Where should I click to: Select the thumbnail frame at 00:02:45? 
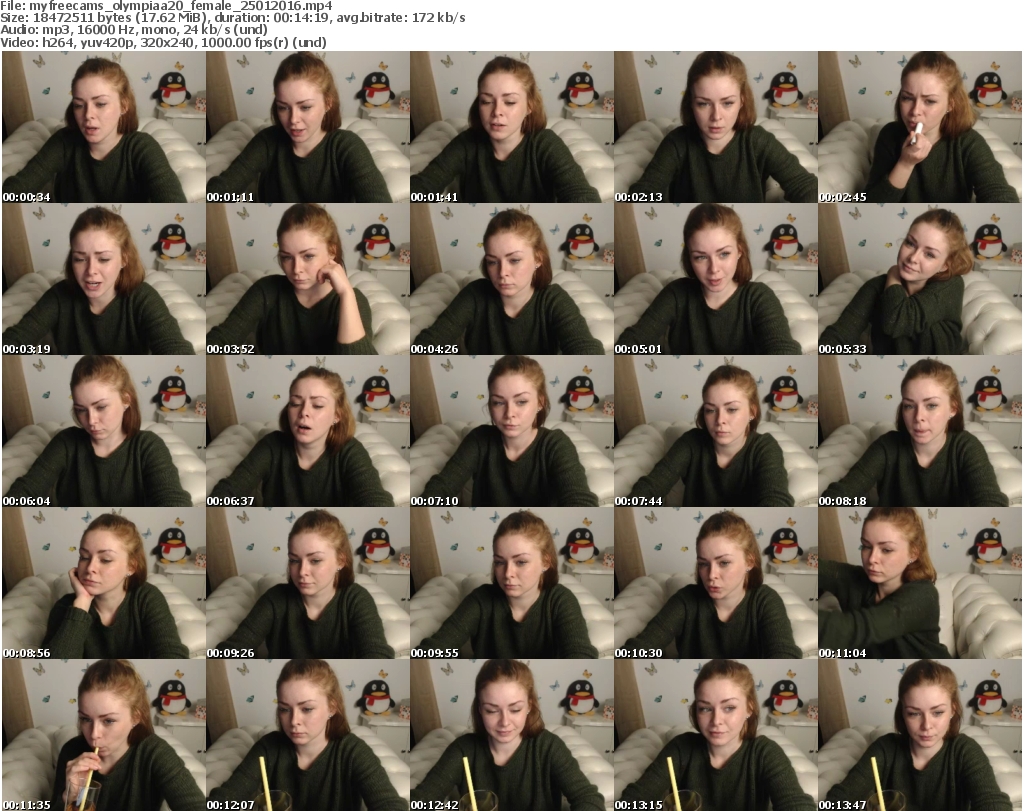tap(920, 127)
